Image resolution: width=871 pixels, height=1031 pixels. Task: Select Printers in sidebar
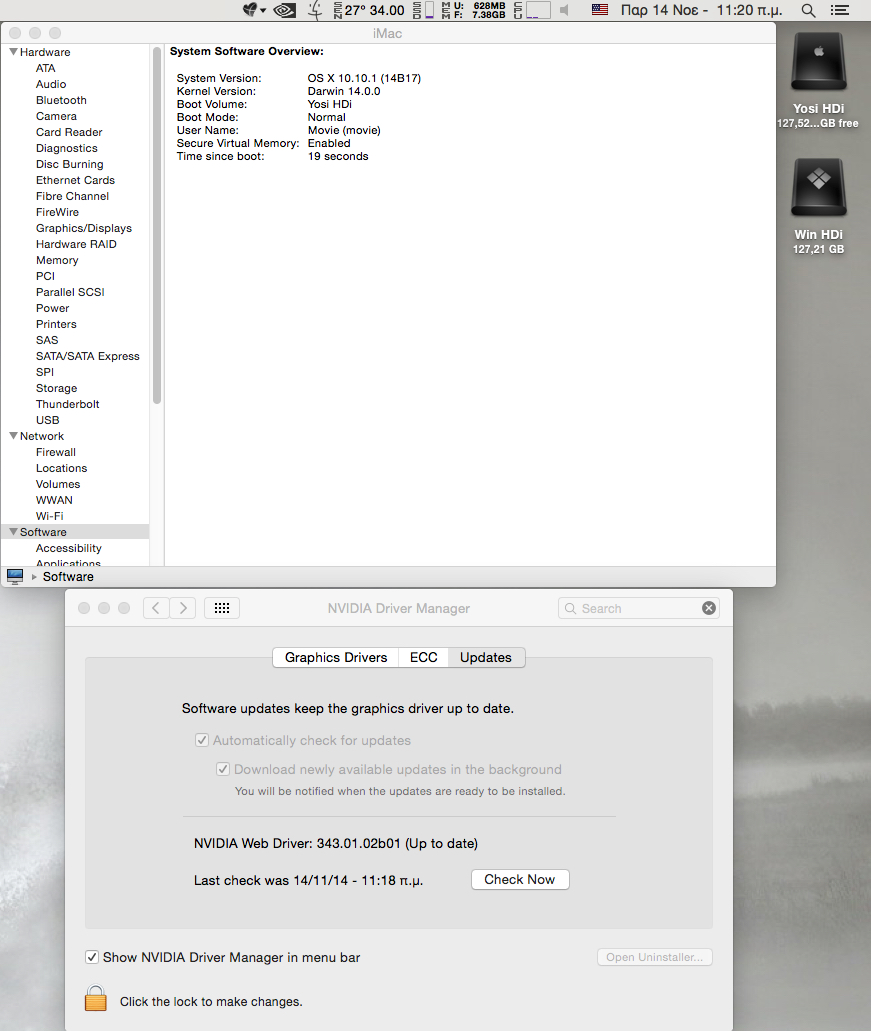pos(56,324)
